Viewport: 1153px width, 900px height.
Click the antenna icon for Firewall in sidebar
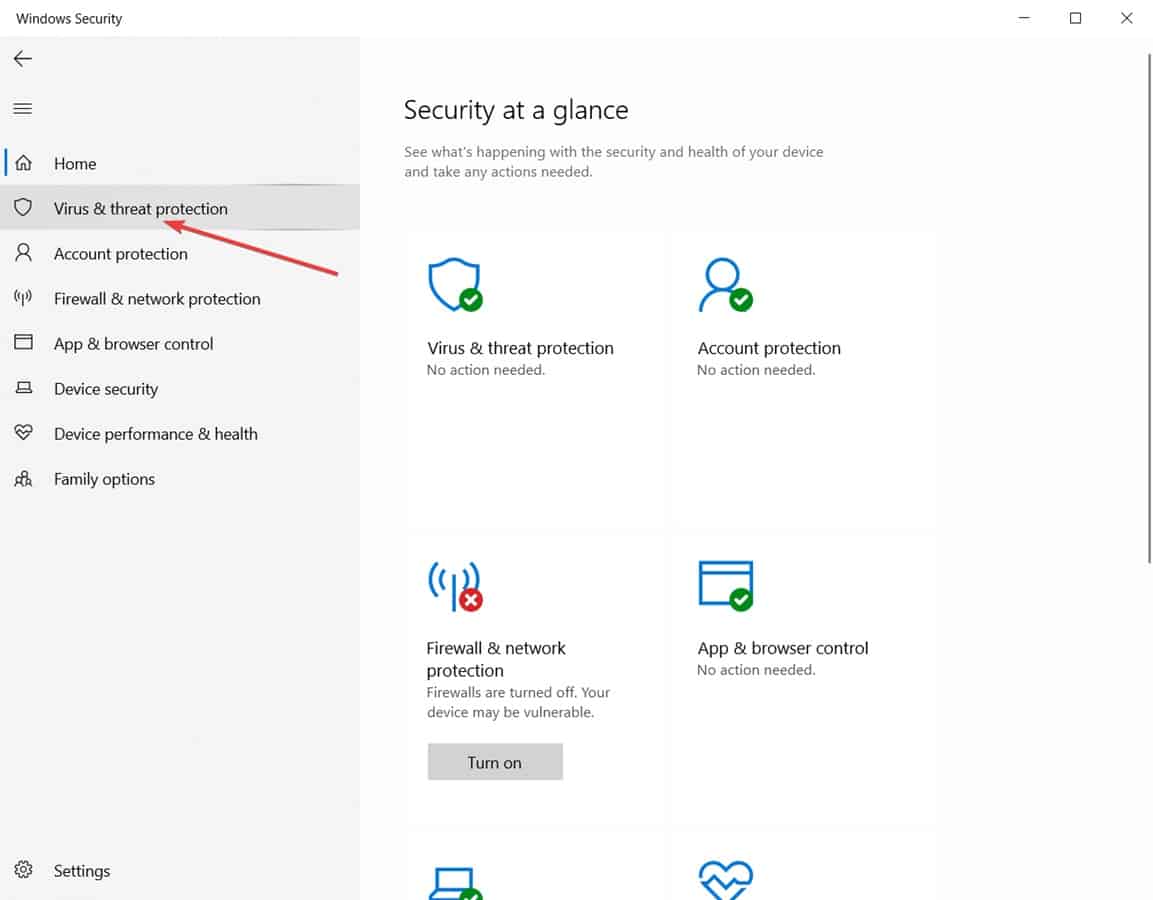pos(24,298)
